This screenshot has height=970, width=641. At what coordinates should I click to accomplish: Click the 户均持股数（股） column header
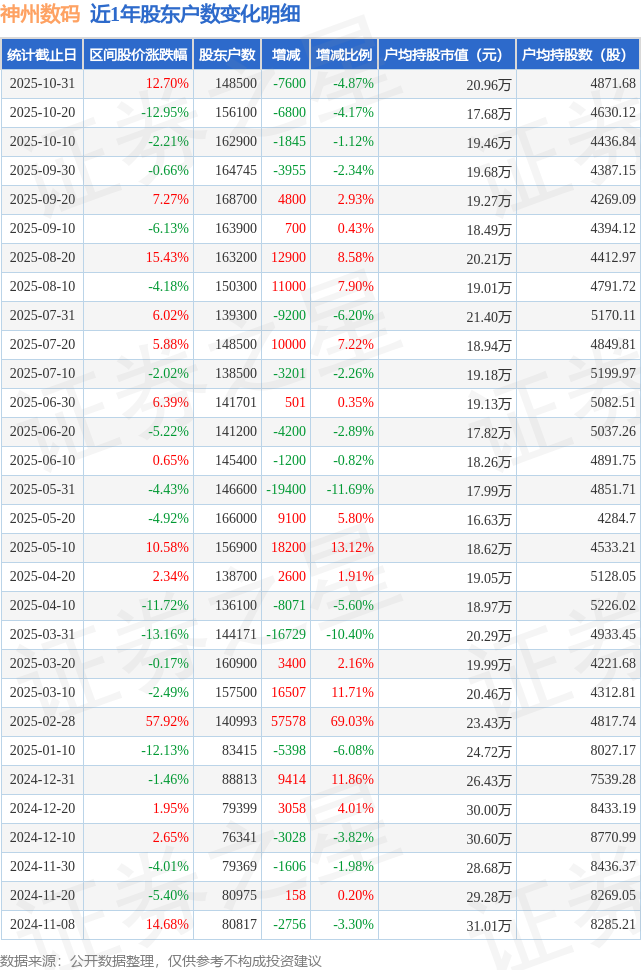tap(579, 55)
